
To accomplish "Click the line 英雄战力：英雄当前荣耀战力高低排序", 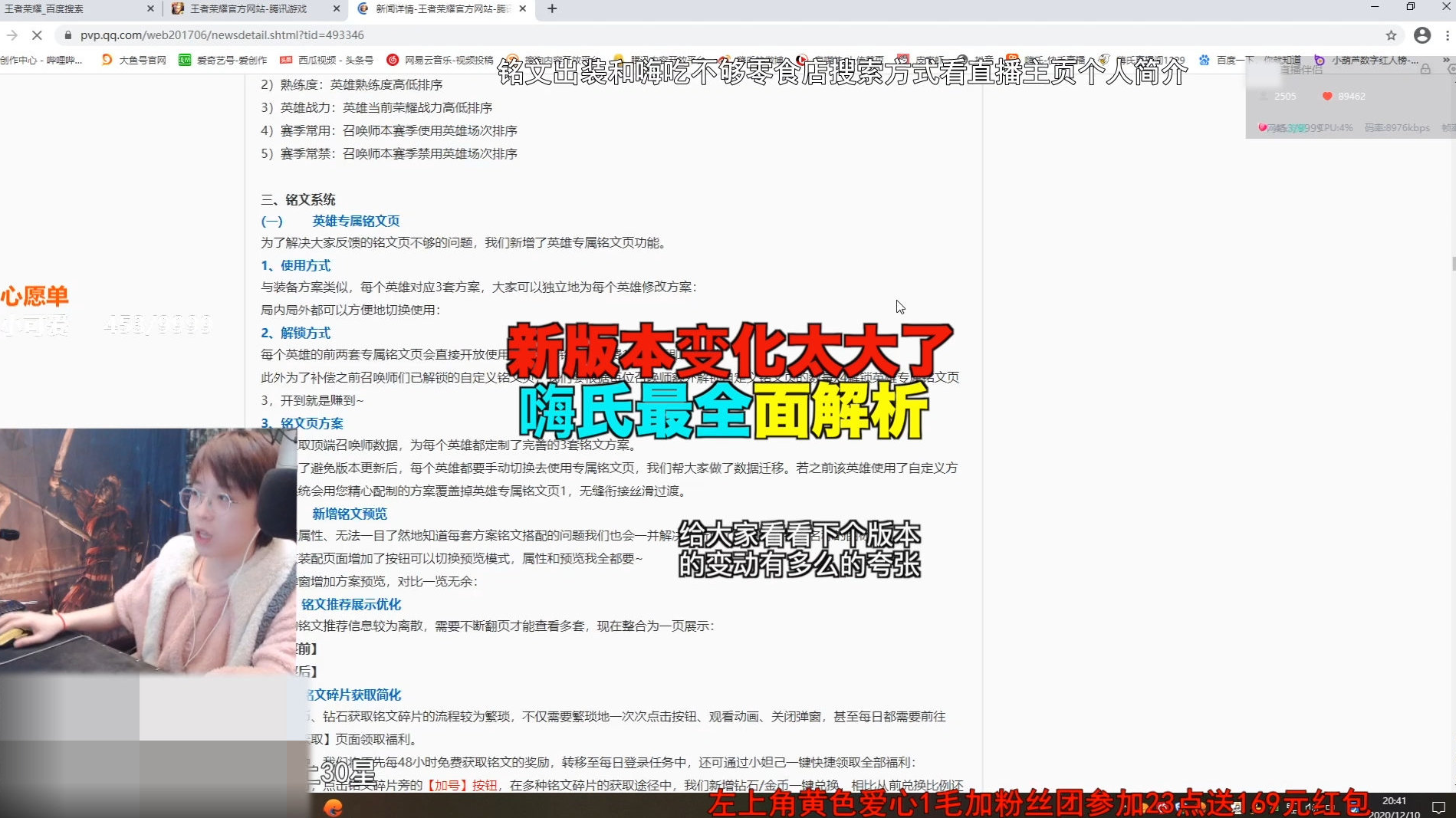I will (x=376, y=107).
